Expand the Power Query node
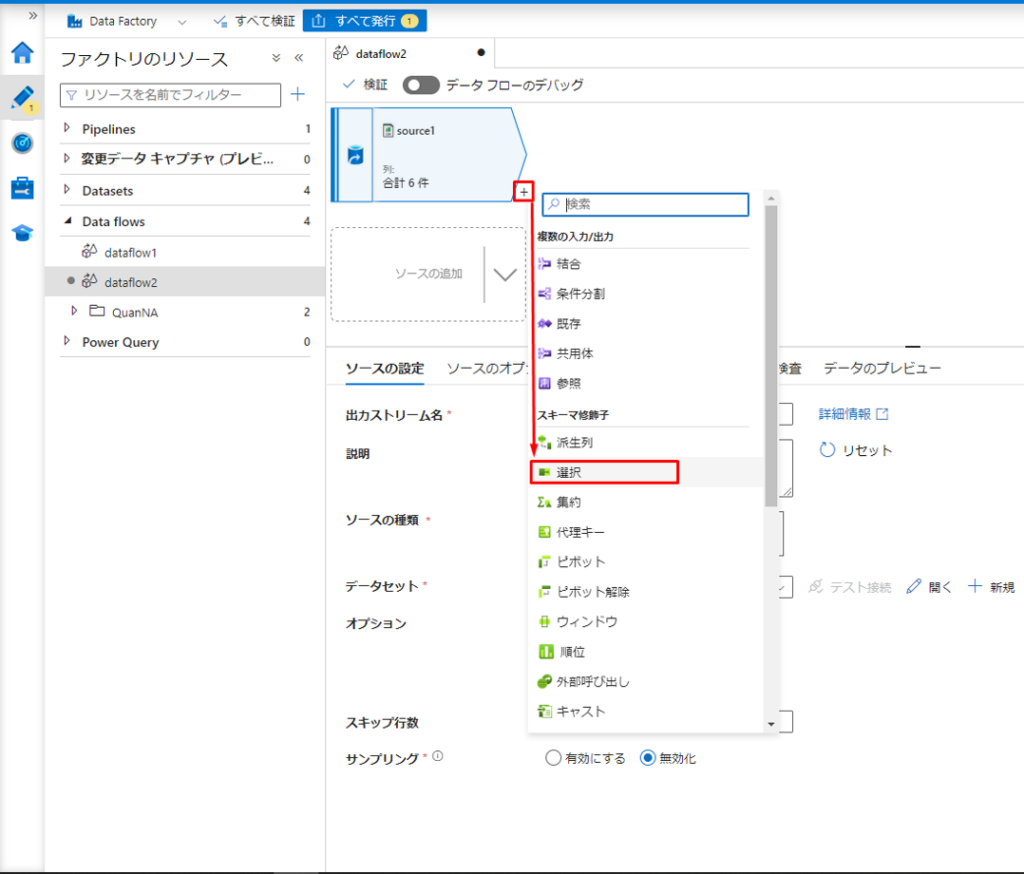 (x=67, y=342)
